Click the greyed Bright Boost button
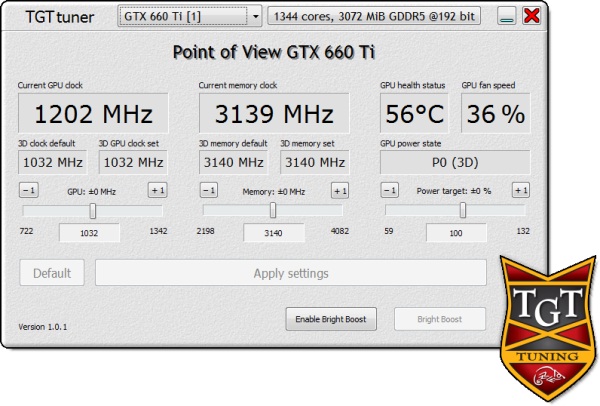The height and width of the screenshot is (406, 600). tap(440, 319)
